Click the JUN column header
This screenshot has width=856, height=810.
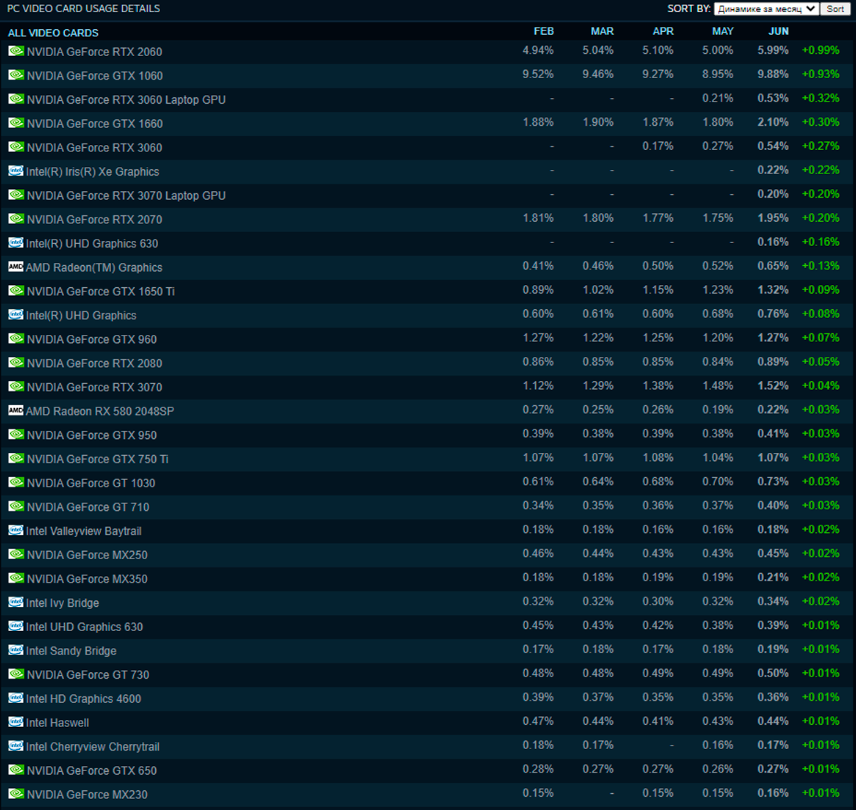[778, 32]
